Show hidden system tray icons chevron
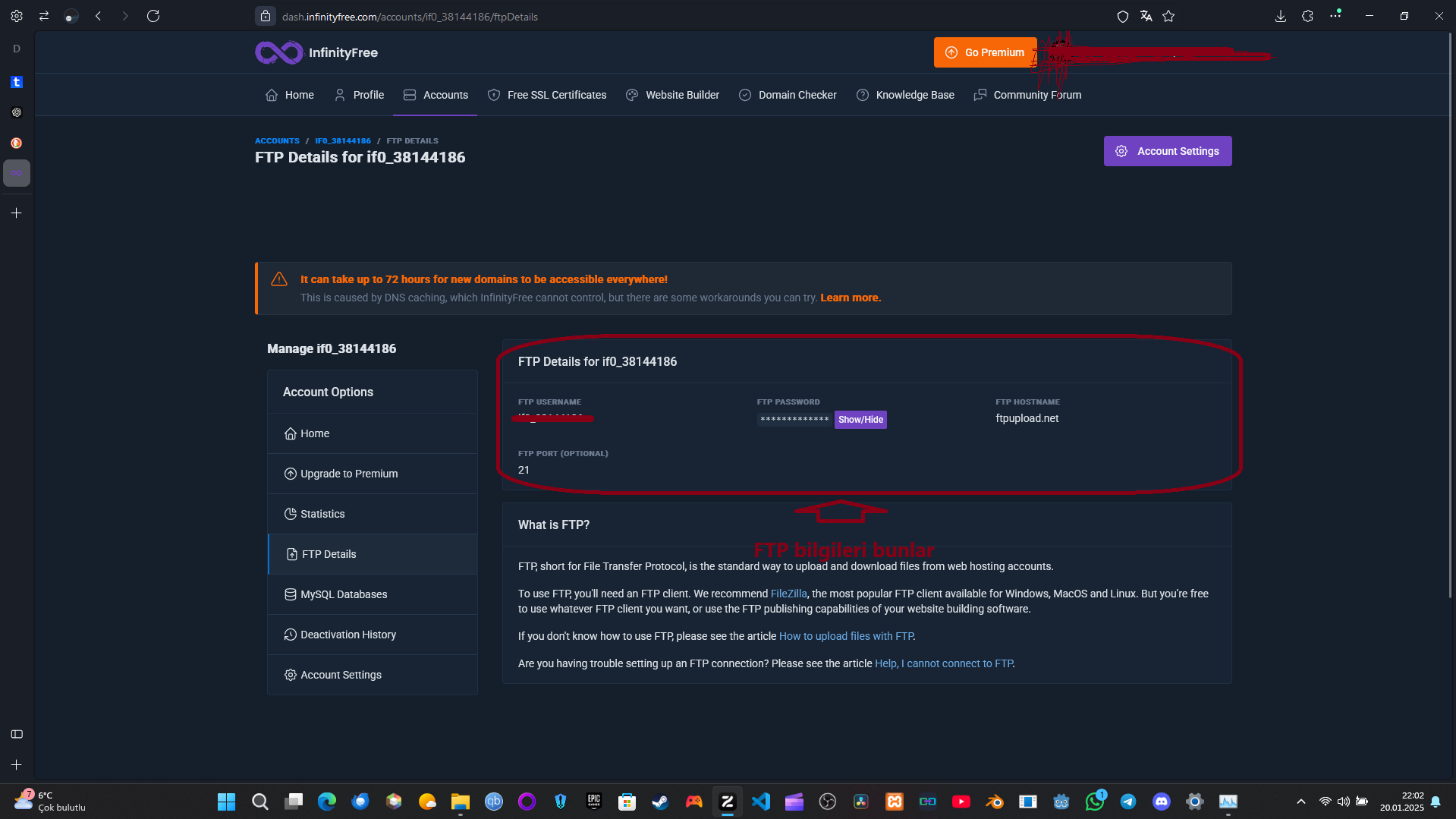The image size is (1456, 819). pos(1301,802)
